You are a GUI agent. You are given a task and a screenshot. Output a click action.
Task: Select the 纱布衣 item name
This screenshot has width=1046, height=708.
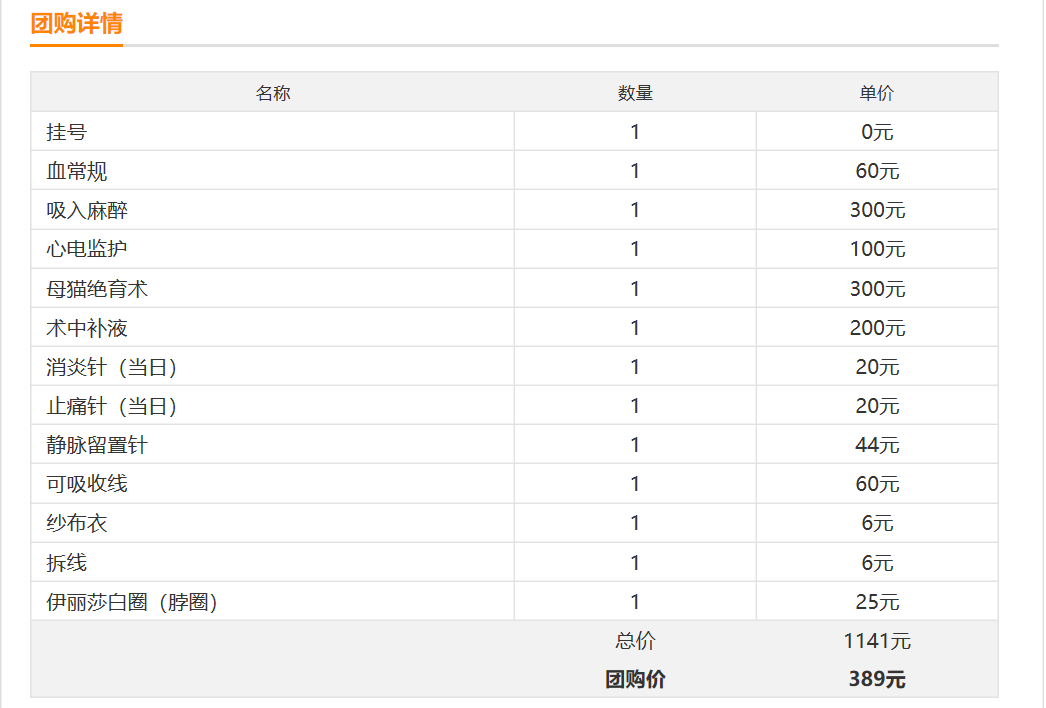pyautogui.click(x=77, y=523)
